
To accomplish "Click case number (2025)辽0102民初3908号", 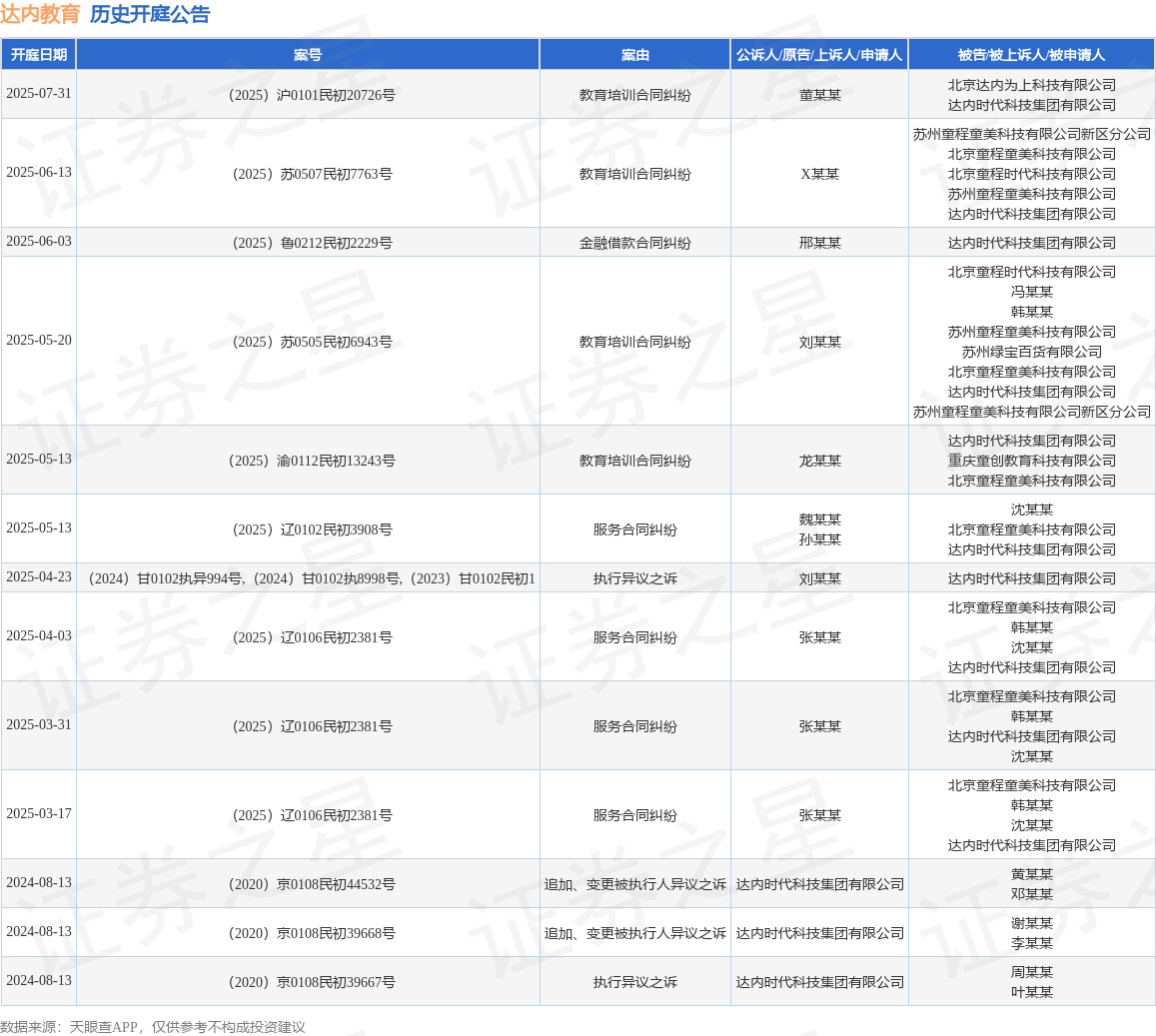I will [312, 529].
